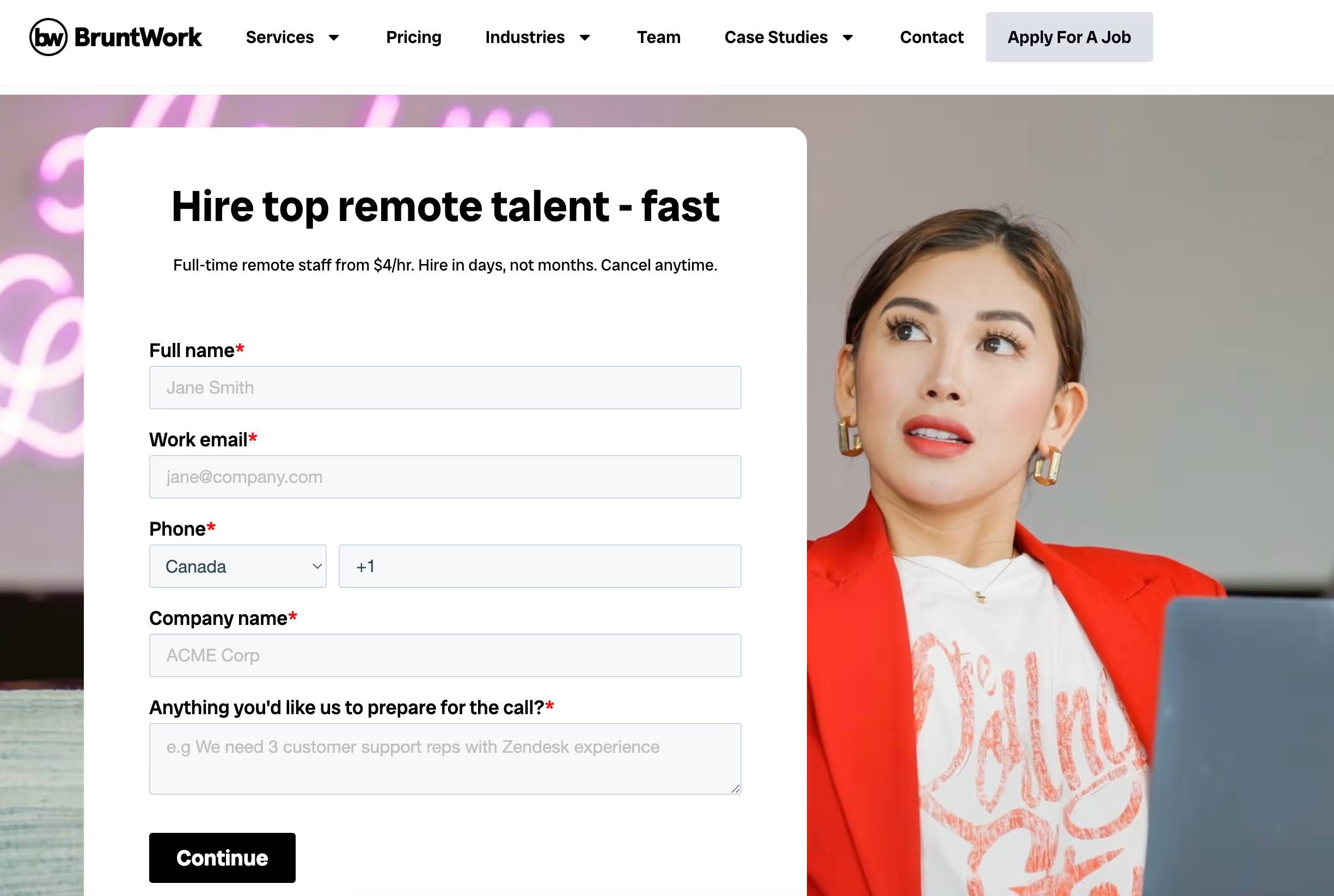
Task: Open the Services menu
Action: point(279,37)
